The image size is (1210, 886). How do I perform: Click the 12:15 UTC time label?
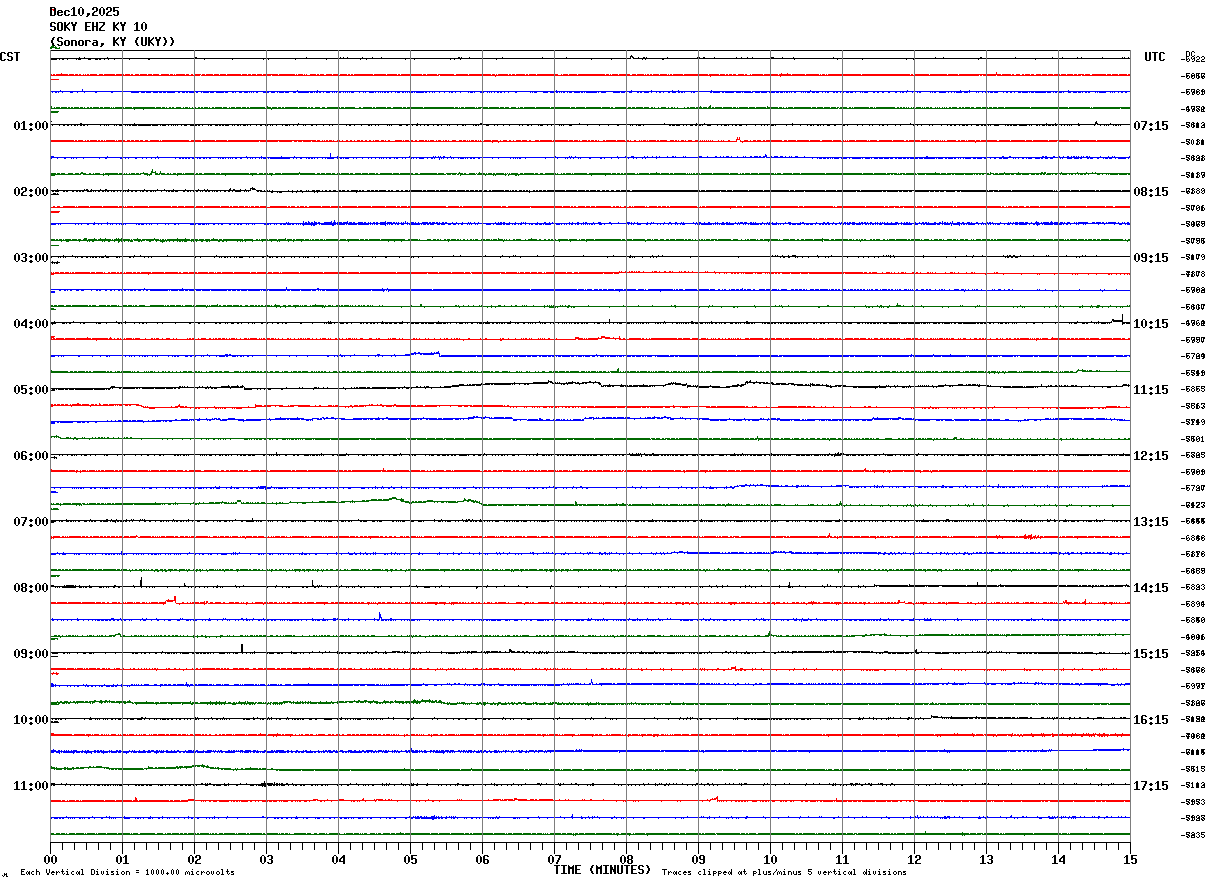pos(1151,456)
